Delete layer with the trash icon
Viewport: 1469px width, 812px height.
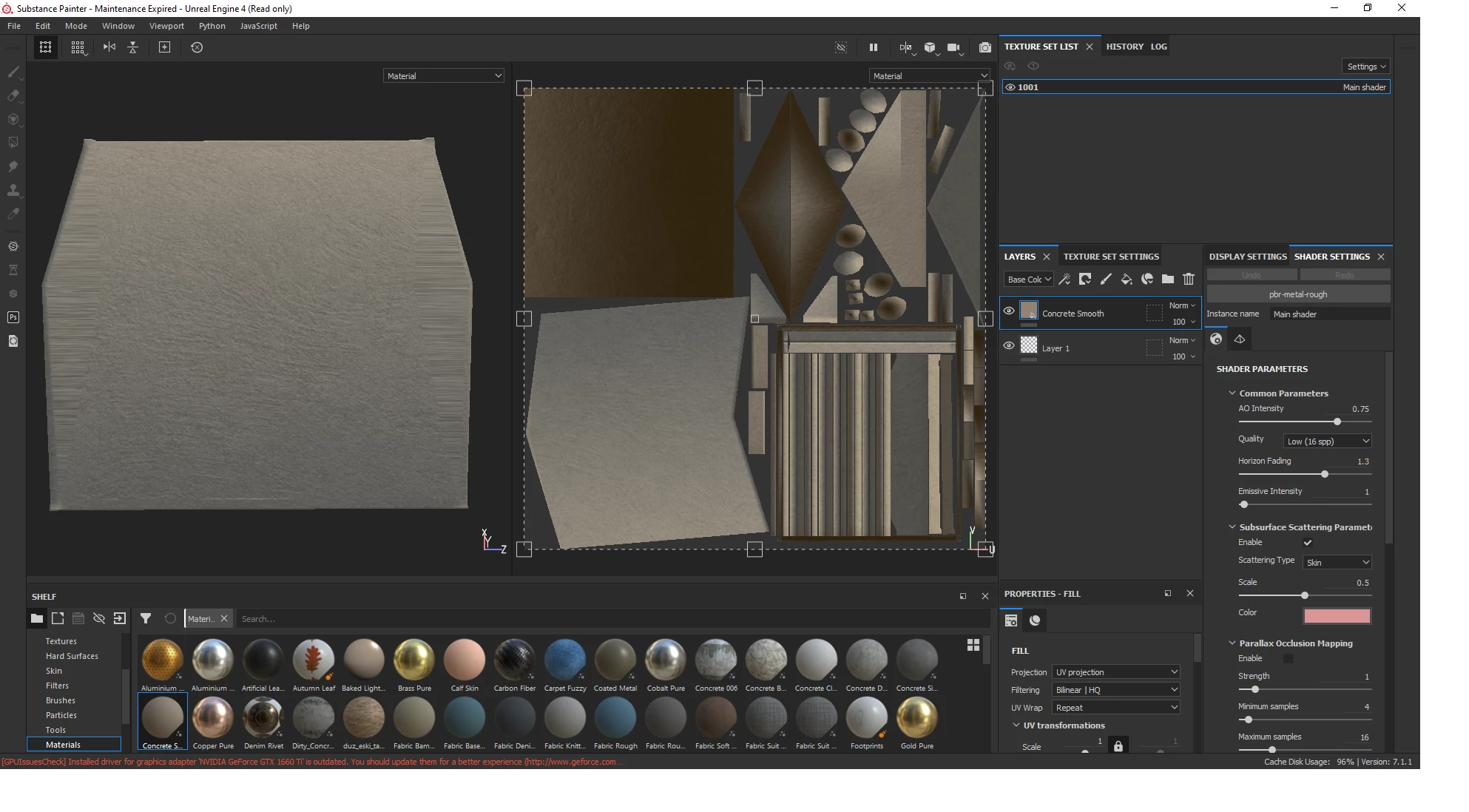(x=1188, y=279)
